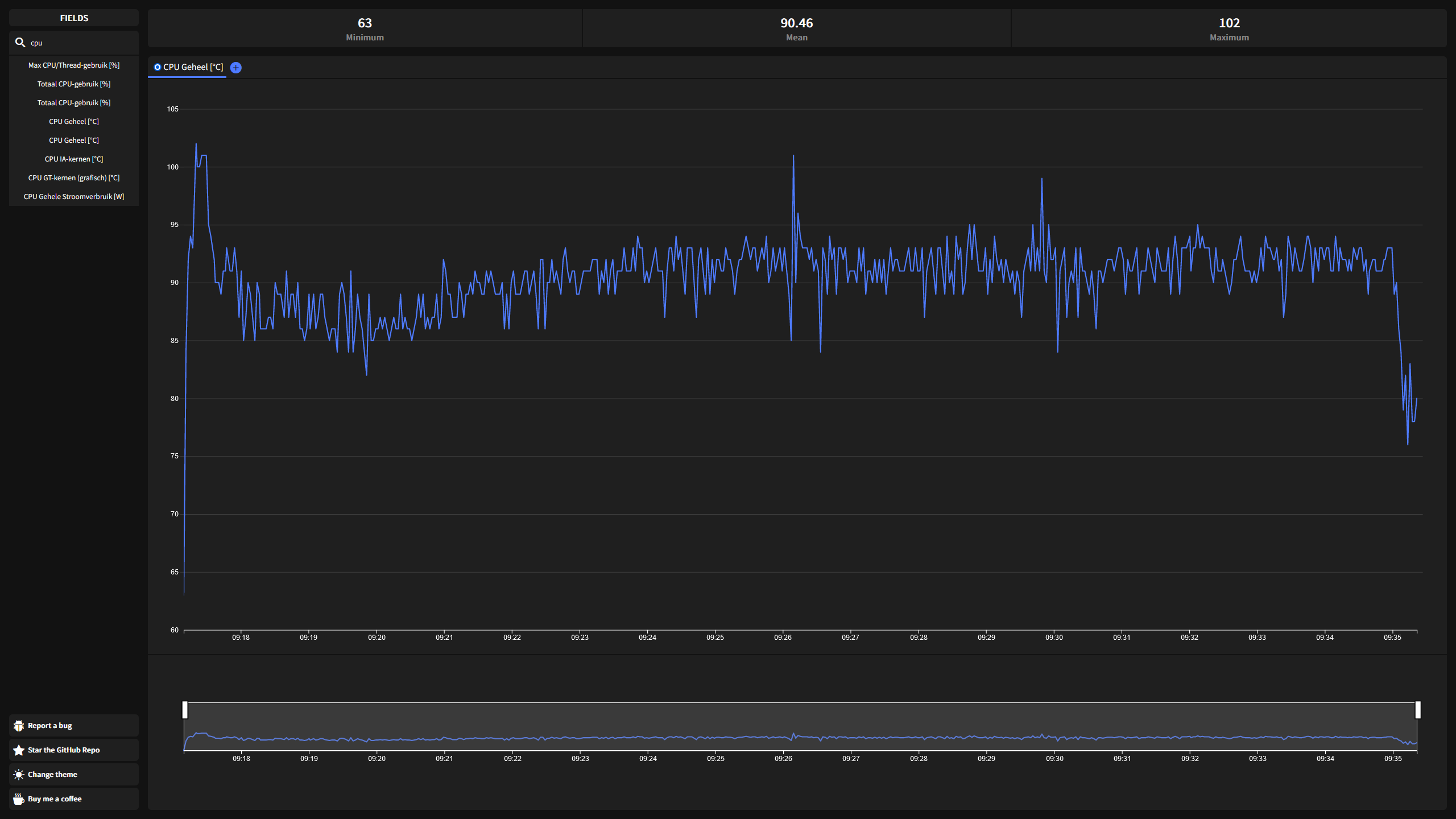Select CPU GT-kernen (grafisch) field

pyautogui.click(x=74, y=178)
